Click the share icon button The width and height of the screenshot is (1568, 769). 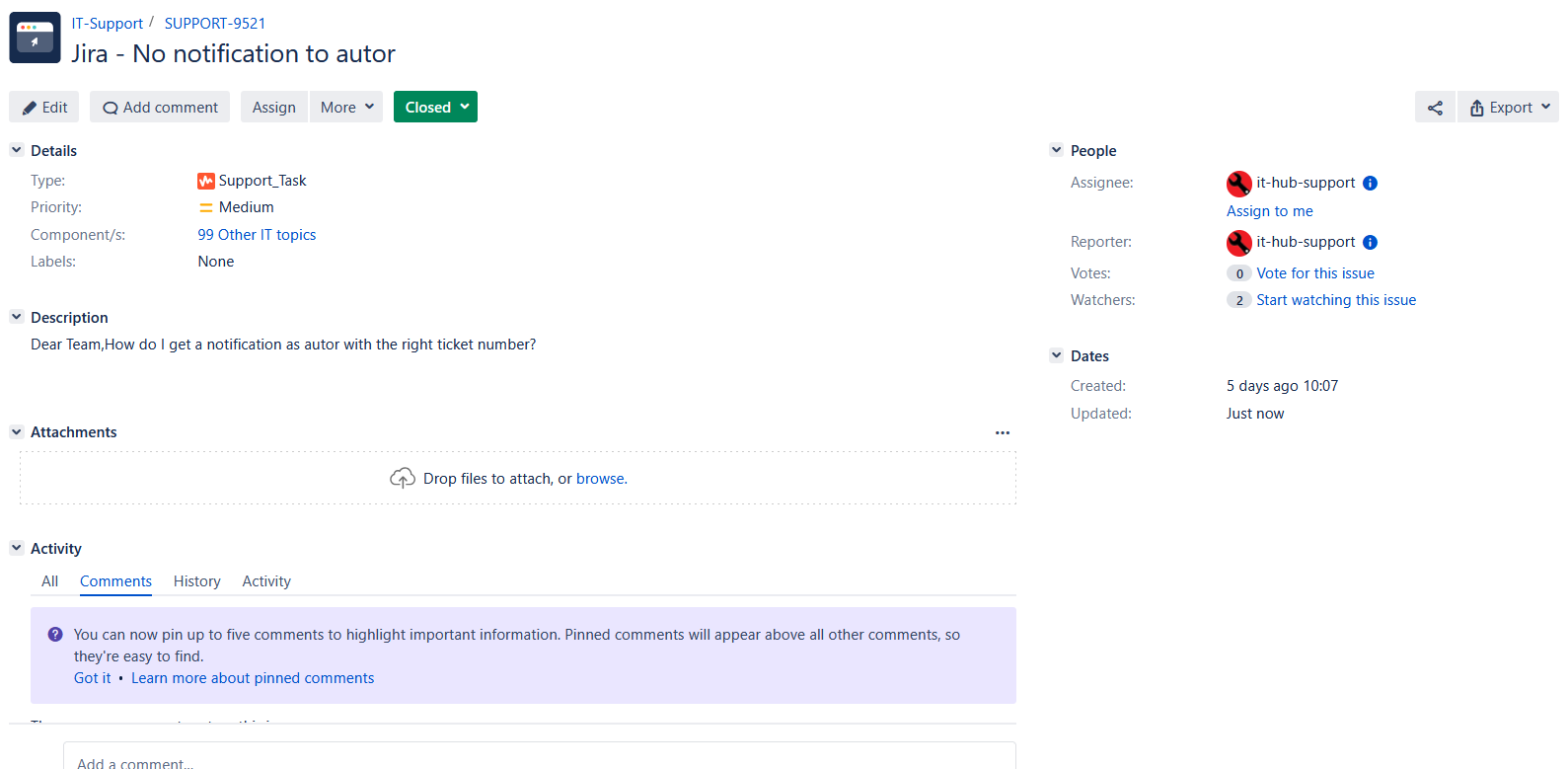pos(1435,108)
